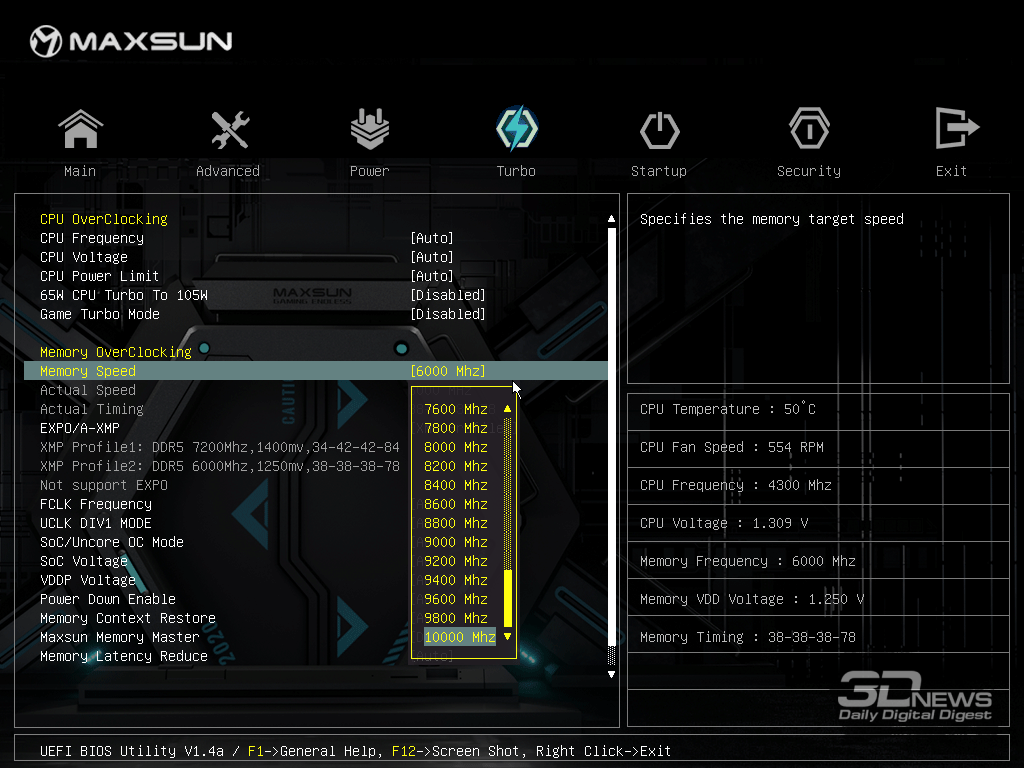The height and width of the screenshot is (768, 1024).
Task: Click the CPU Temperature 50°C readout
Action: [x=728, y=409]
